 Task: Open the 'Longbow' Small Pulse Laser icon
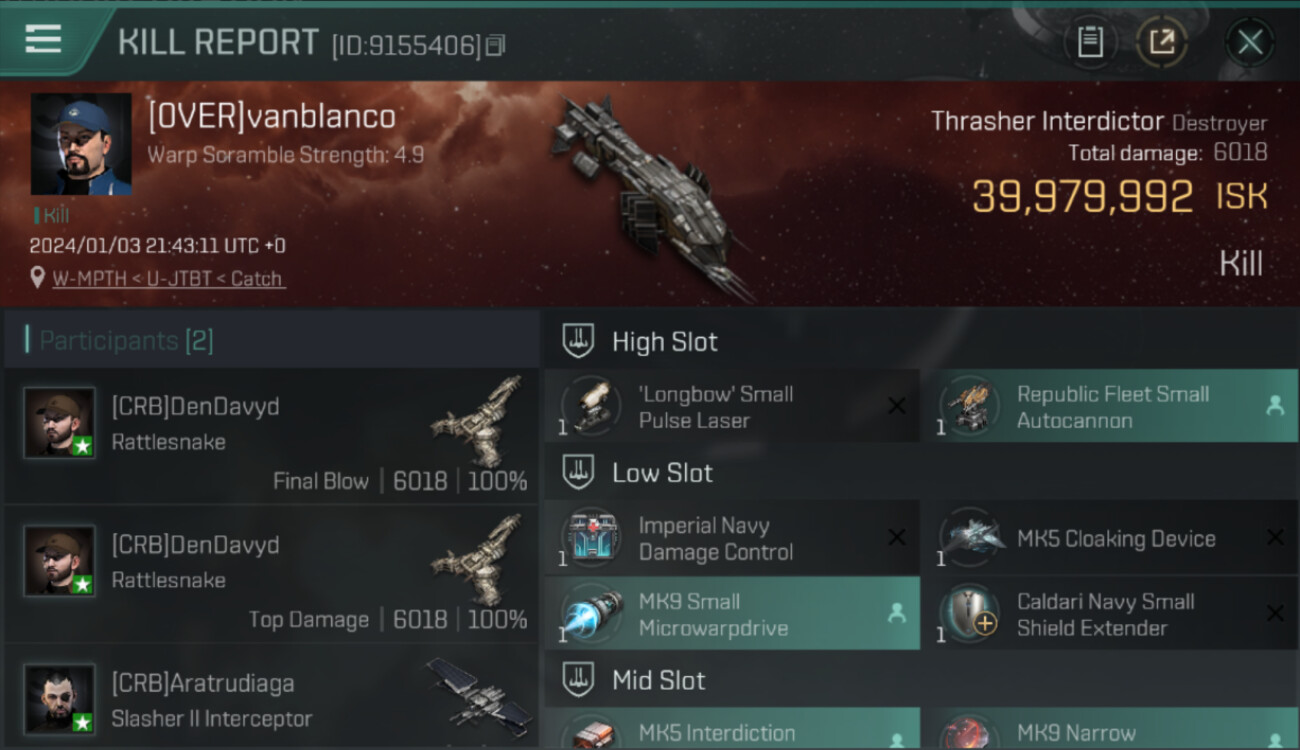[x=590, y=405]
